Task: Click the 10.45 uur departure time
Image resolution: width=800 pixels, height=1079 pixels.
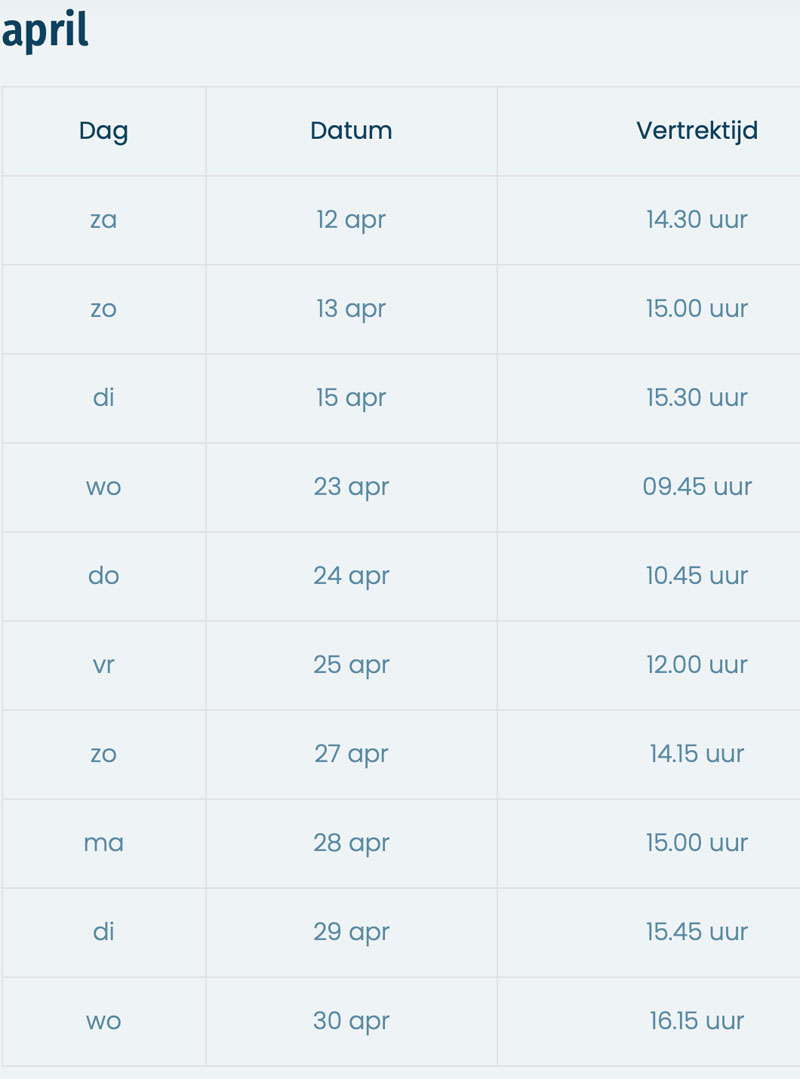Action: click(697, 575)
